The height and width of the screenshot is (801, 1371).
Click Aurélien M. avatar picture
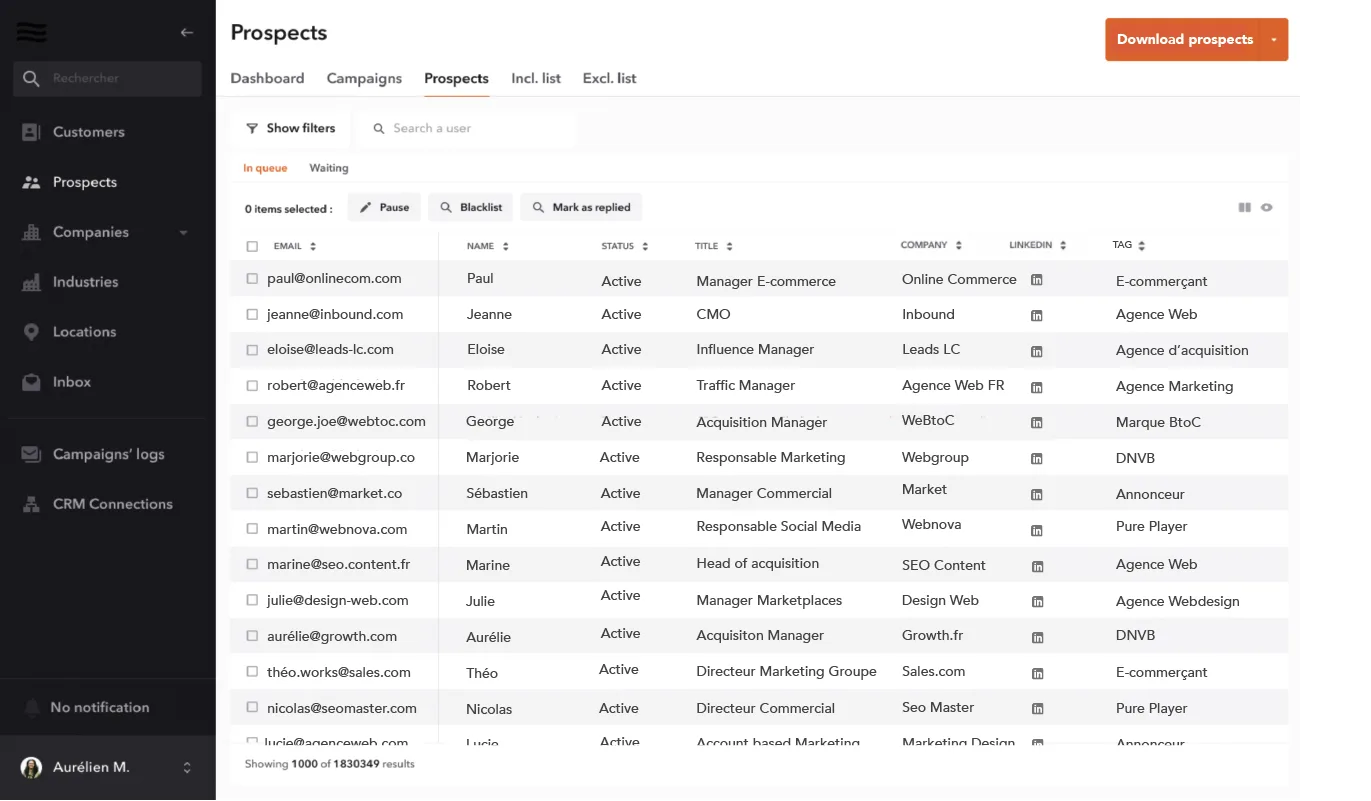[31, 767]
